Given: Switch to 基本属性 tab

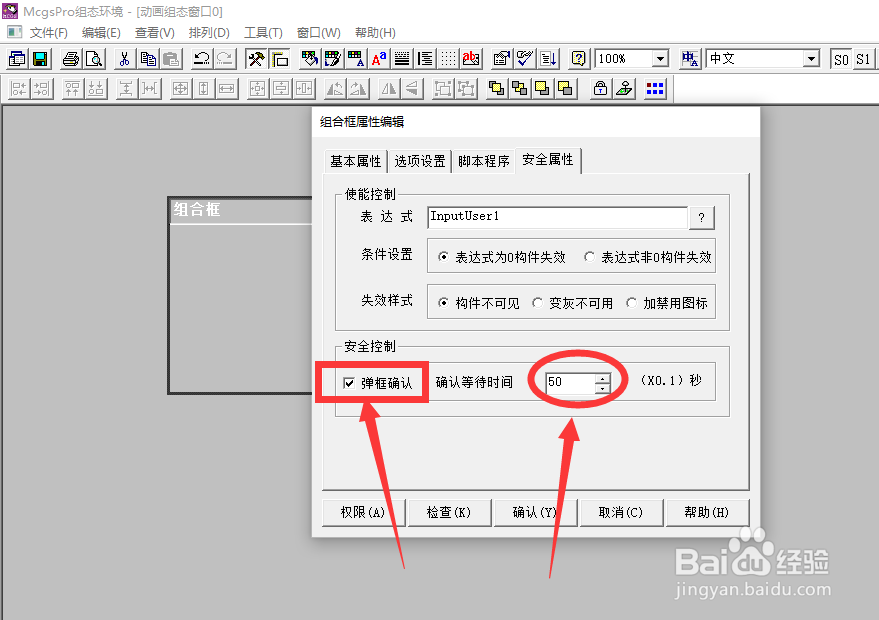Looking at the screenshot, I should [355, 161].
